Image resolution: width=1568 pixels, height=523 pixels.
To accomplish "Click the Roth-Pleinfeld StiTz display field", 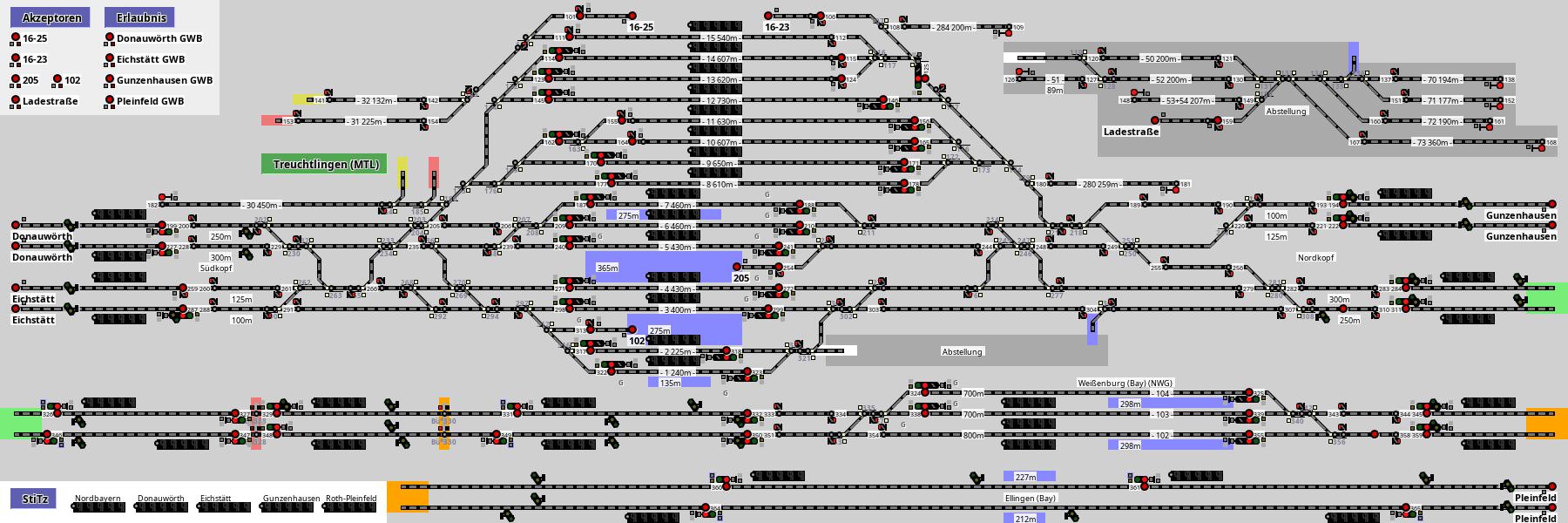I will 351,507.
